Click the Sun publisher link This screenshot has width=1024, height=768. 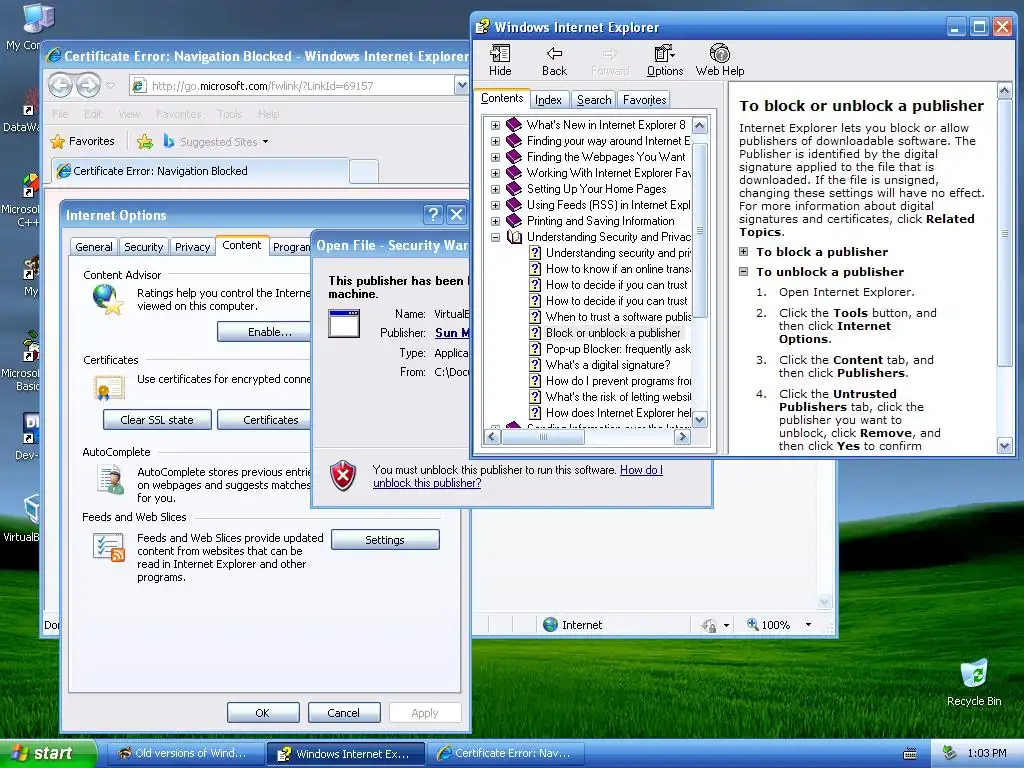click(x=452, y=332)
